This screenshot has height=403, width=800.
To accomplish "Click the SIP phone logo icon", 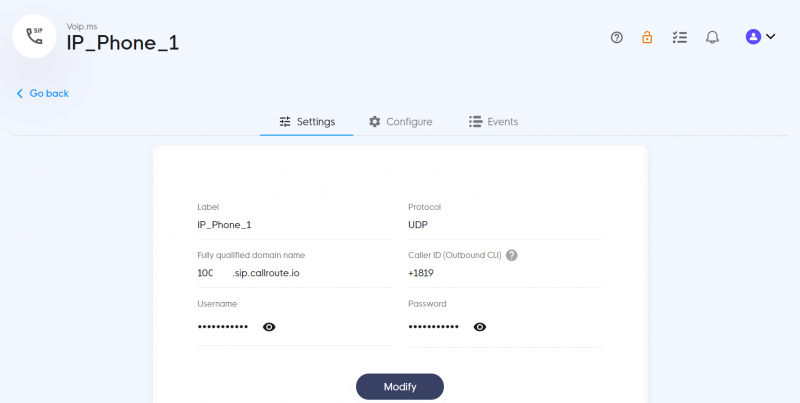I will coord(34,36).
